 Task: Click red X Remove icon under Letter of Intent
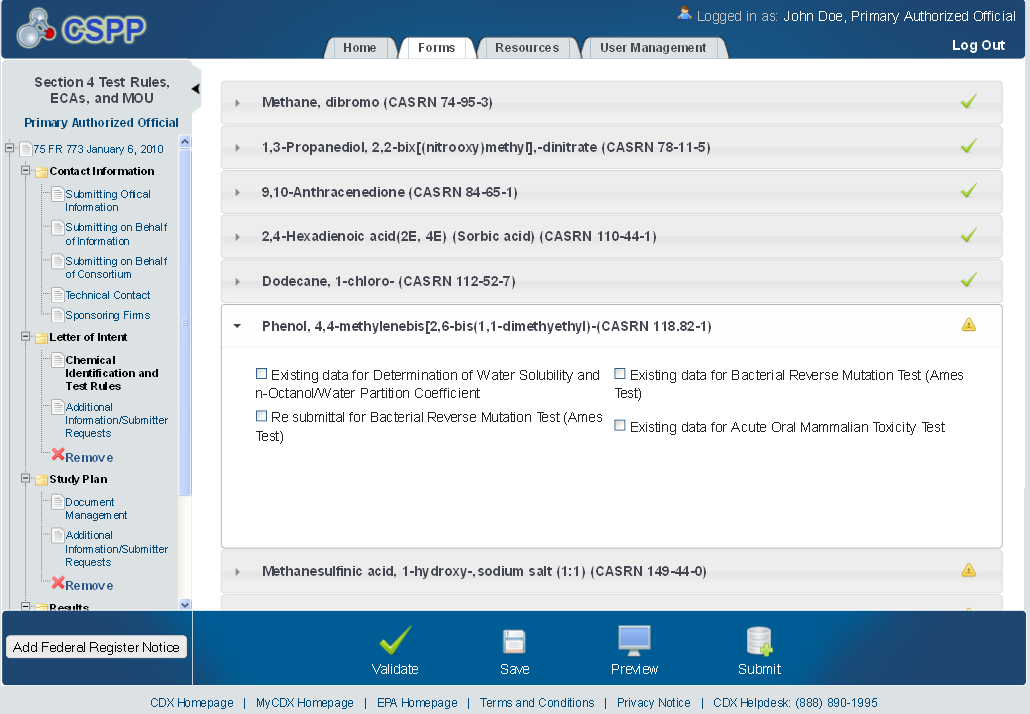pyautogui.click(x=58, y=456)
